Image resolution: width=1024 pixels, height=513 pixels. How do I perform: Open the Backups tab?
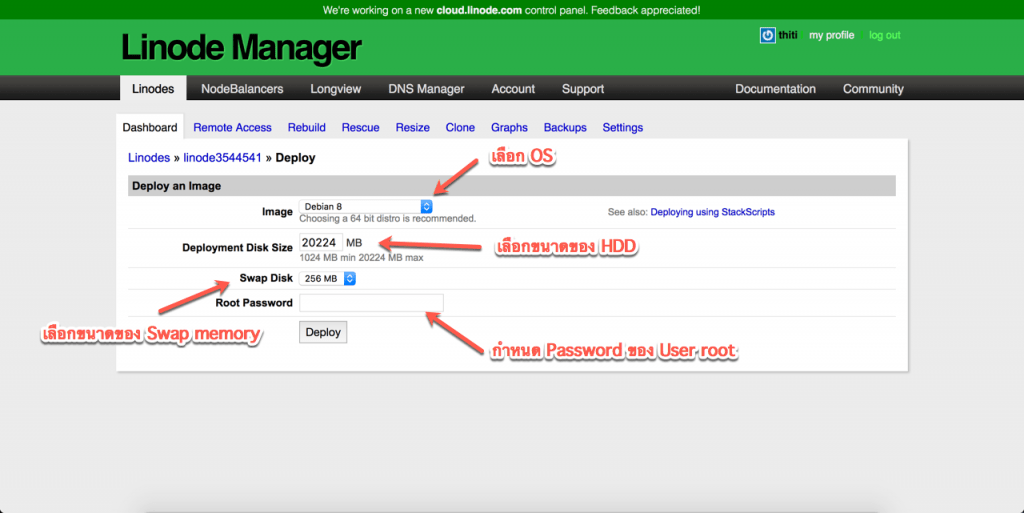565,128
